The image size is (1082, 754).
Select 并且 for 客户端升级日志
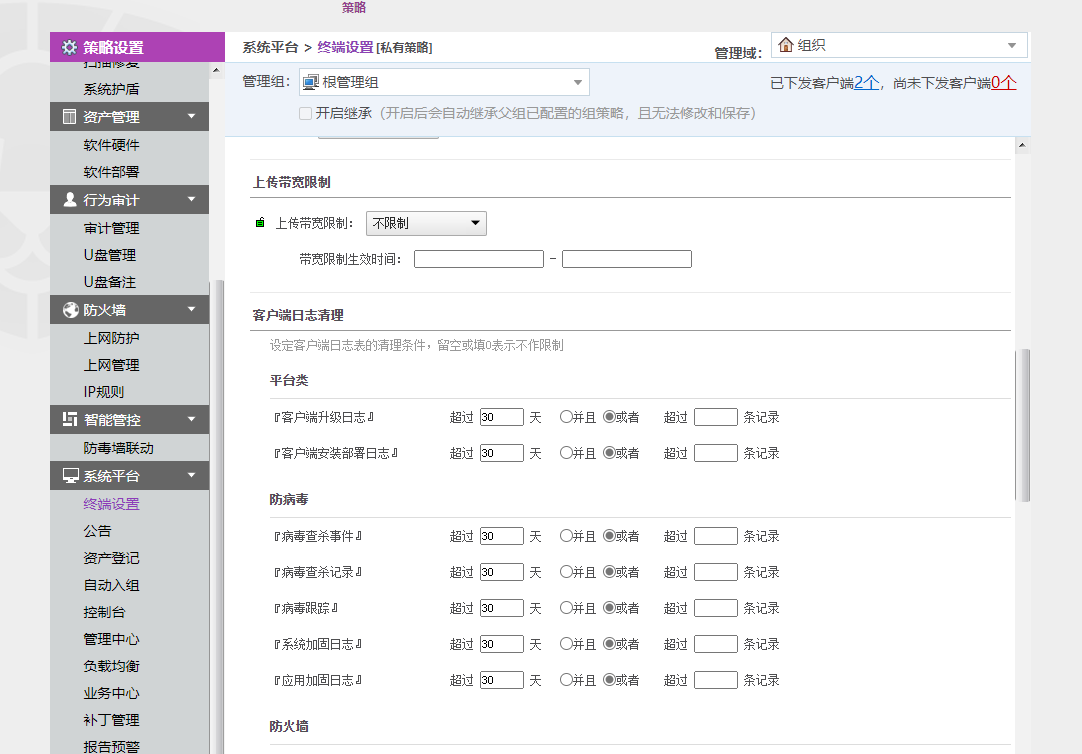pos(566,417)
